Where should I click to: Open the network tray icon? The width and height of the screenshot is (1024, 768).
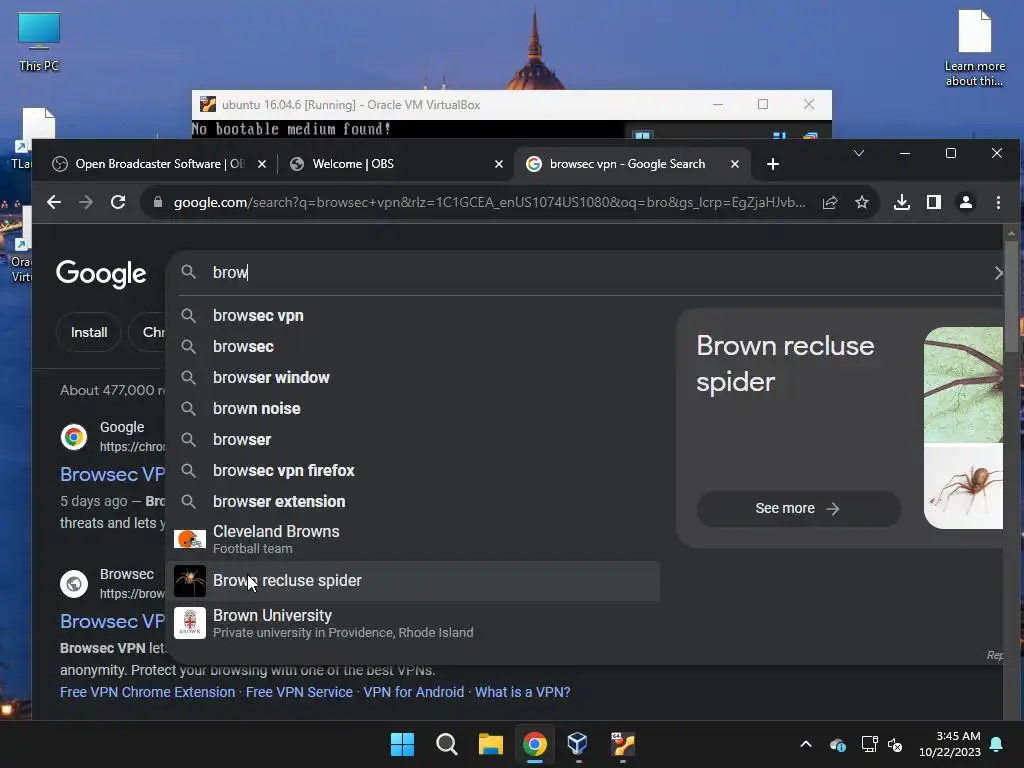(869, 744)
